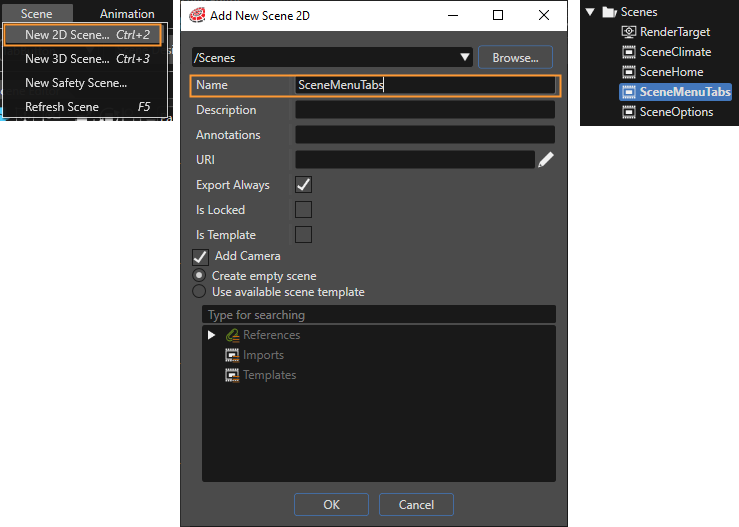Expand the References tree node
Image resolution: width=739 pixels, height=527 pixels.
pos(212,335)
